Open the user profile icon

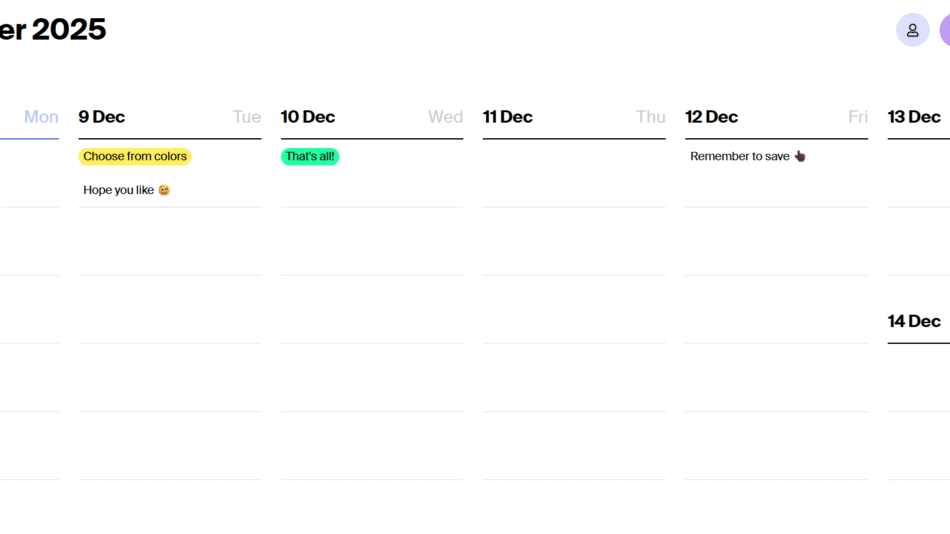pos(912,30)
